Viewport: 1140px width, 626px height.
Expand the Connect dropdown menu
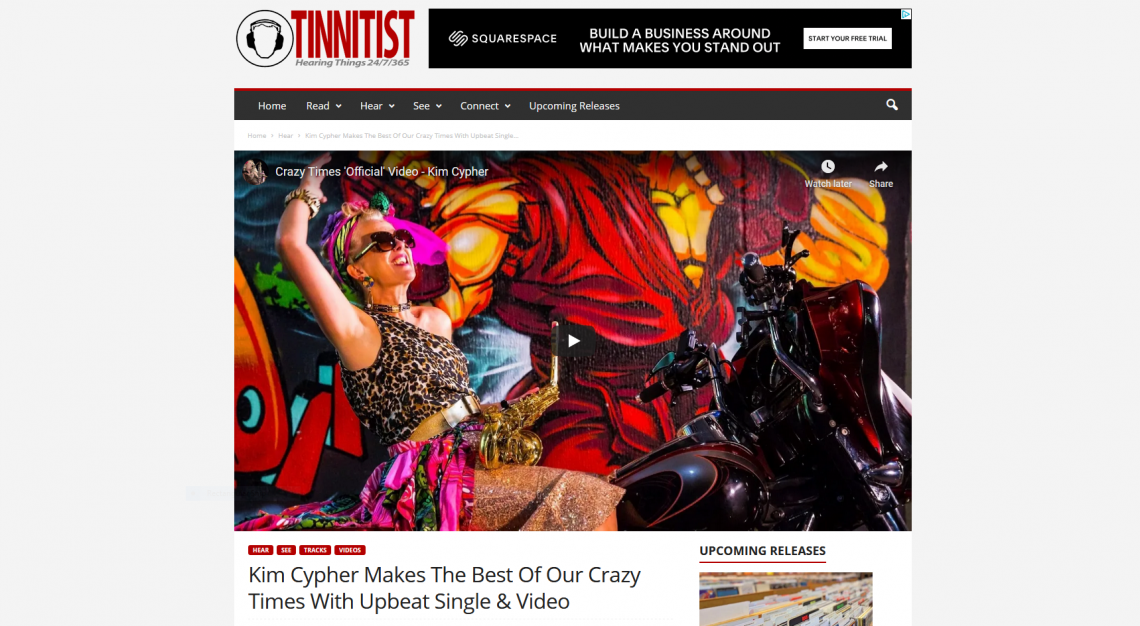coord(485,106)
